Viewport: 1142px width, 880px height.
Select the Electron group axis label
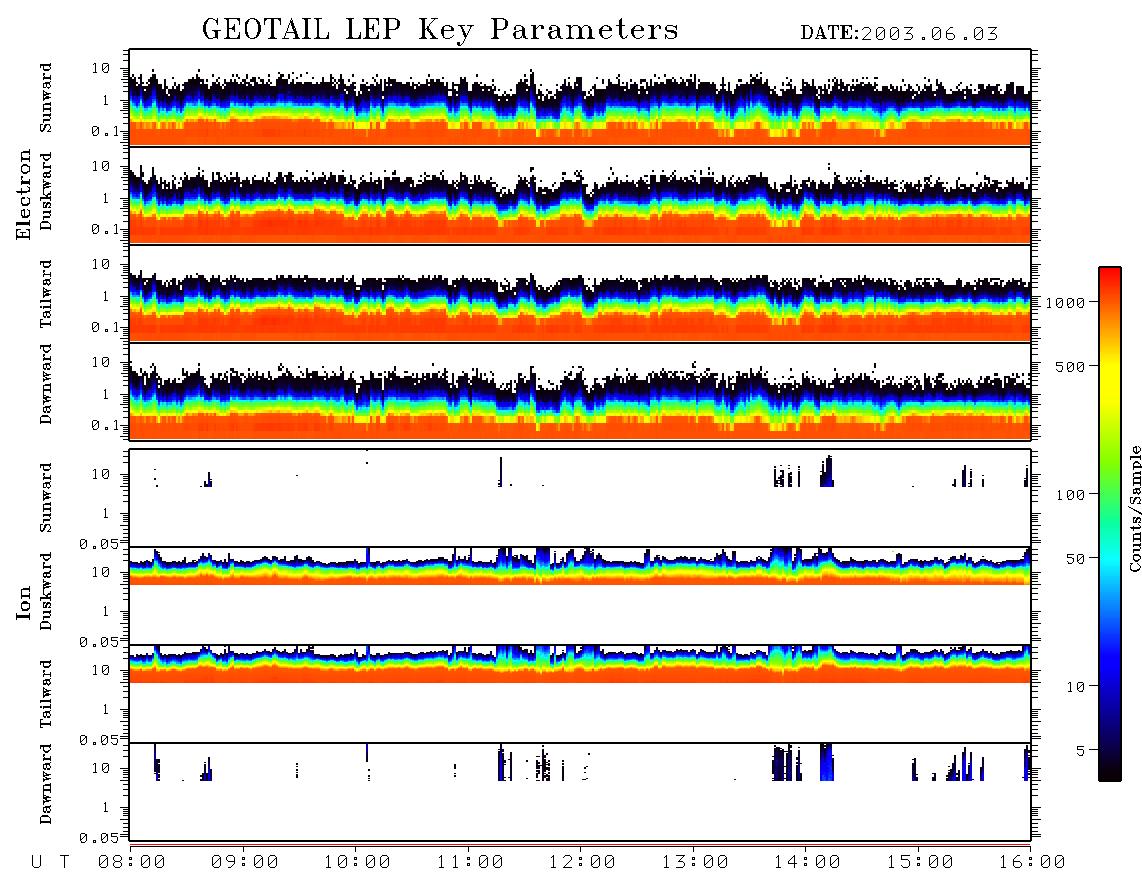pos(24,195)
